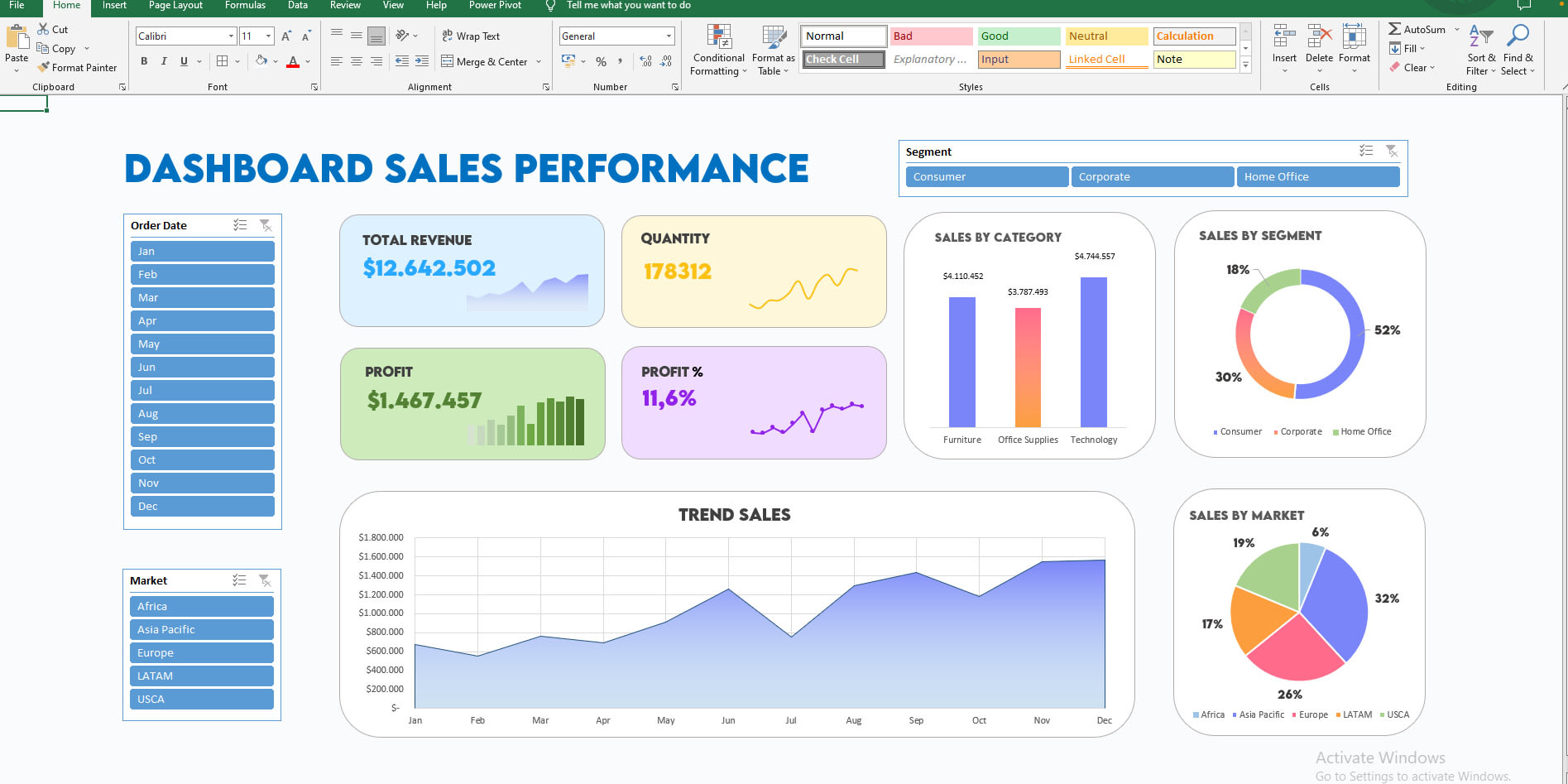Toggle italic formatting
This screenshot has height=784, width=1568.
pos(163,61)
